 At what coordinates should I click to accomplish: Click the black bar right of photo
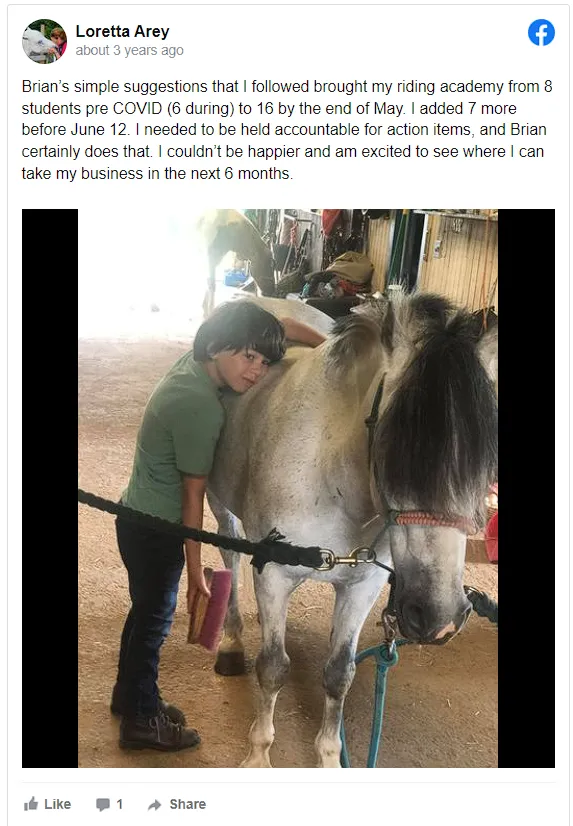[x=526, y=488]
